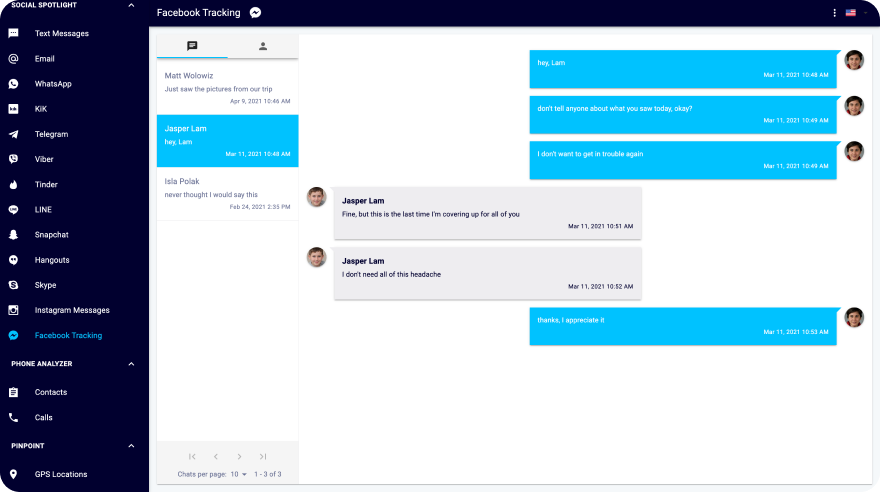880x492 pixels.
Task: Click Contacts link in sidebar
Action: pyautogui.click(x=51, y=392)
